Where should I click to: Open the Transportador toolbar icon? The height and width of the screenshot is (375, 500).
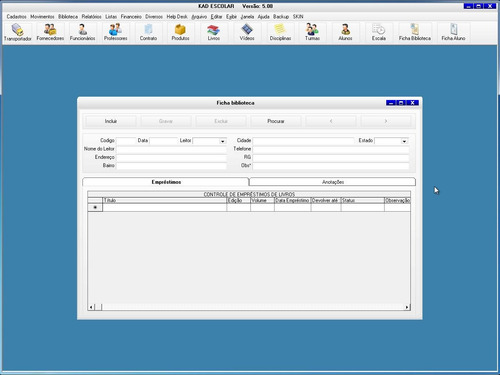click(x=18, y=32)
